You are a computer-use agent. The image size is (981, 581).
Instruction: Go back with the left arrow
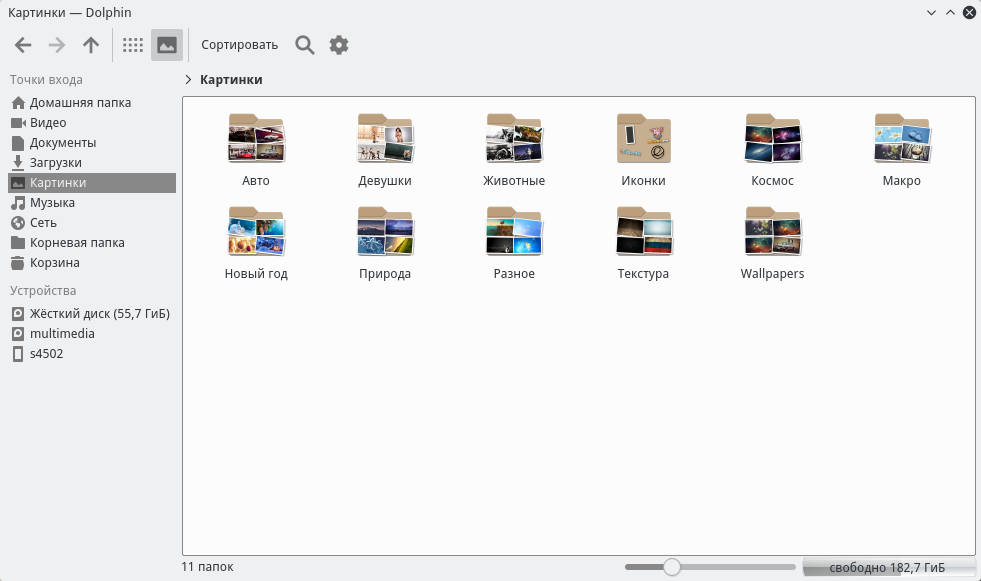[x=23, y=45]
